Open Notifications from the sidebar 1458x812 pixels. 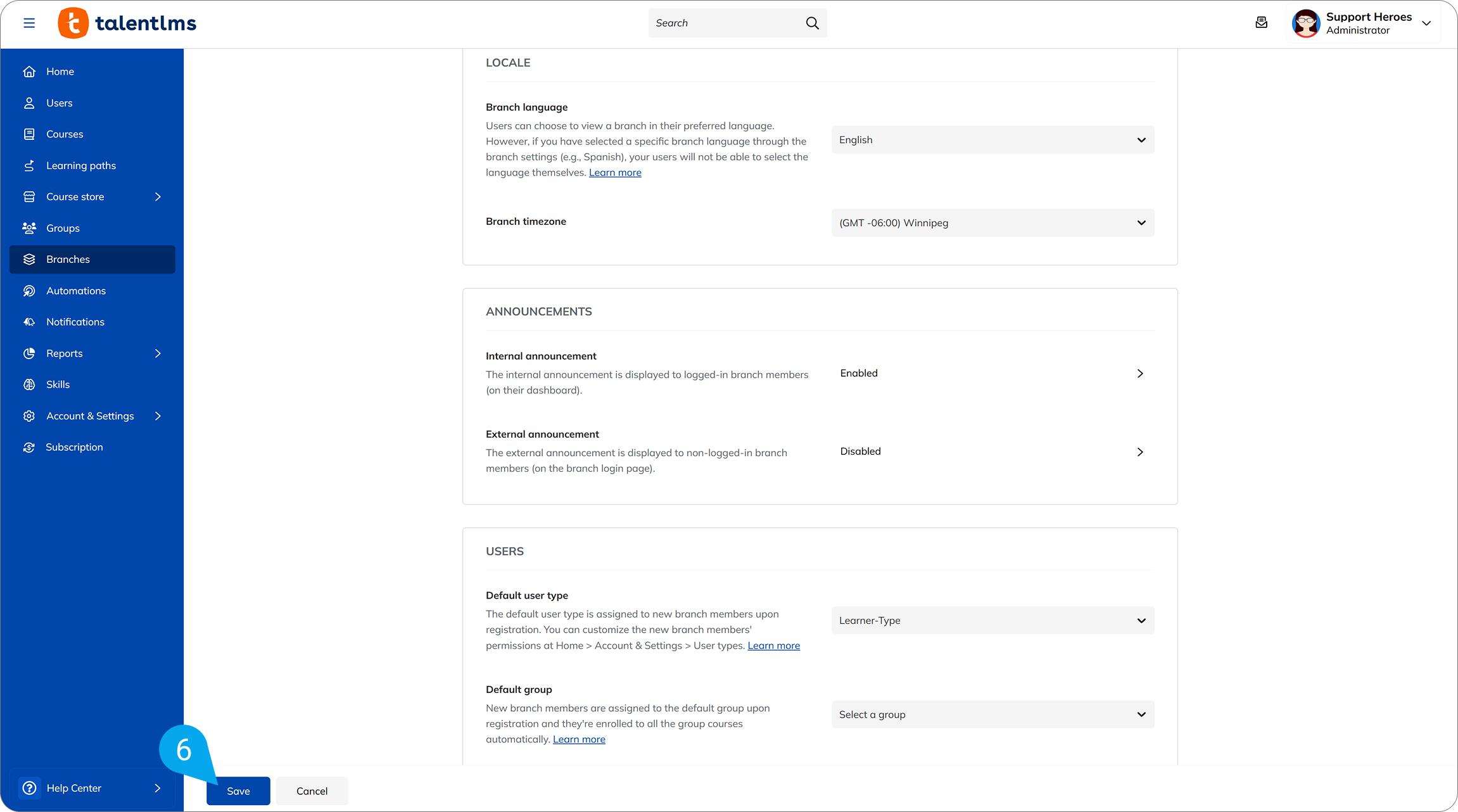(75, 322)
